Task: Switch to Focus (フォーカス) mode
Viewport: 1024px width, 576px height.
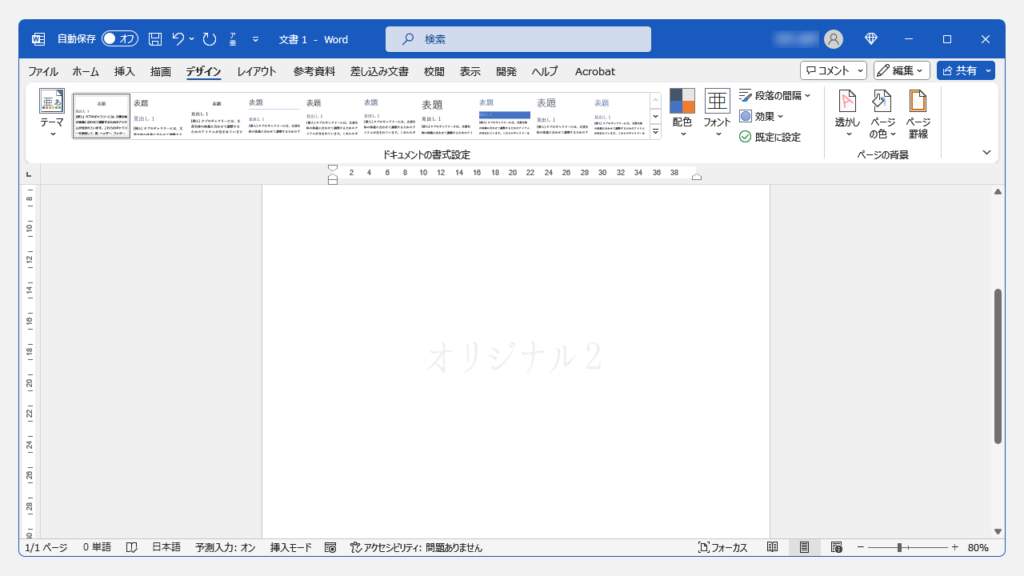Action: tap(722, 548)
